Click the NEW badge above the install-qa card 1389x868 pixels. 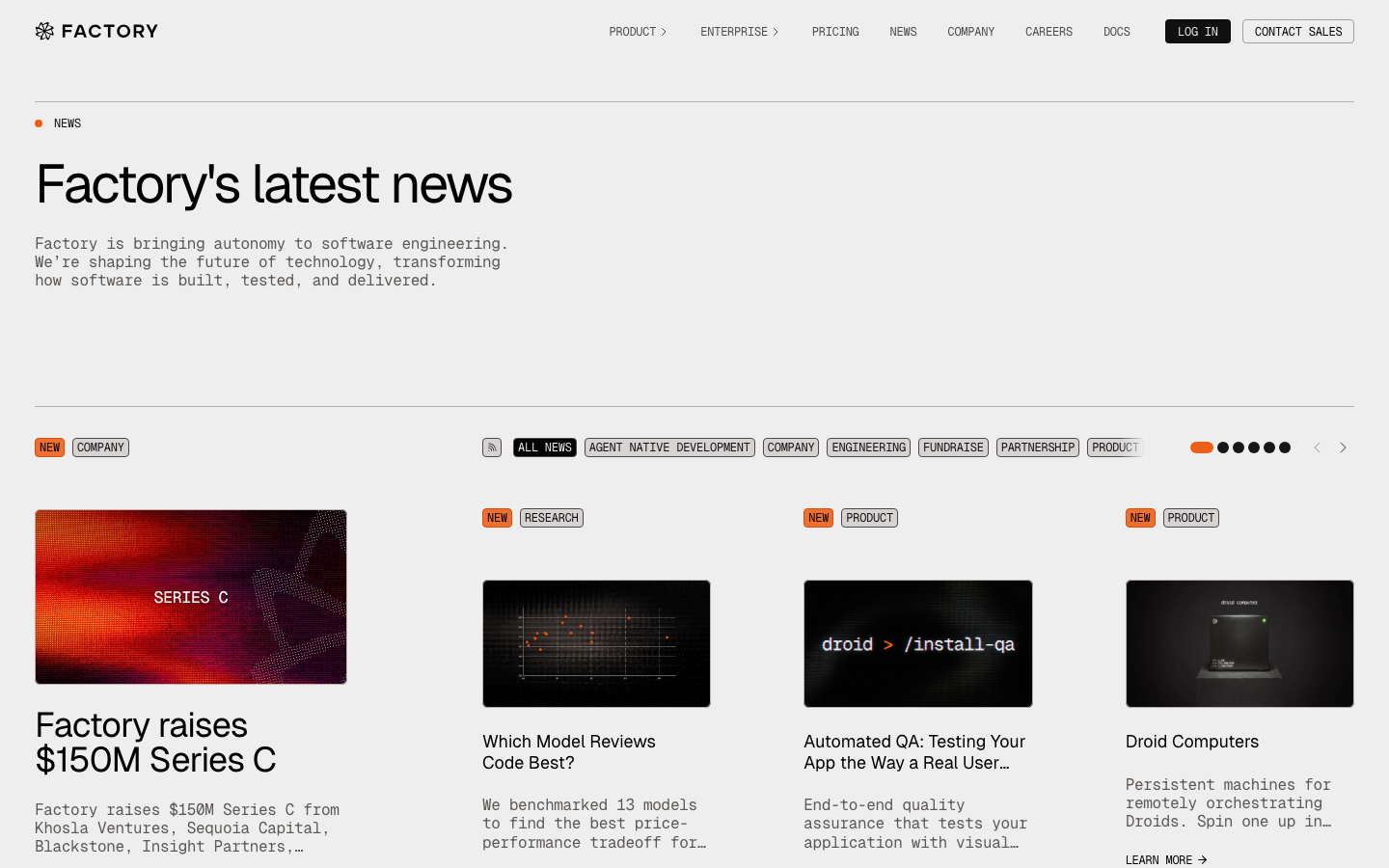818,518
